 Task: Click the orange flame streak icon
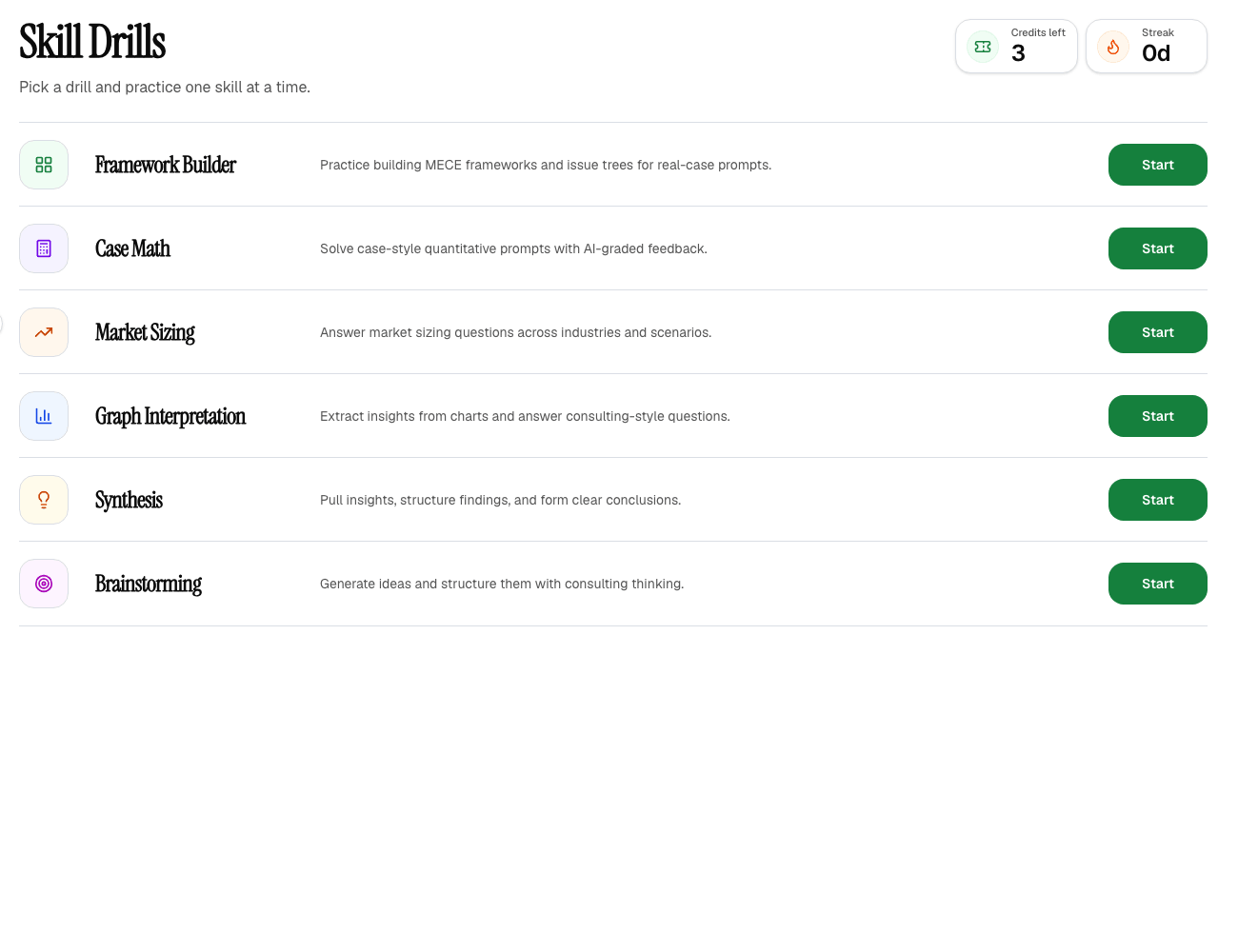1113,47
